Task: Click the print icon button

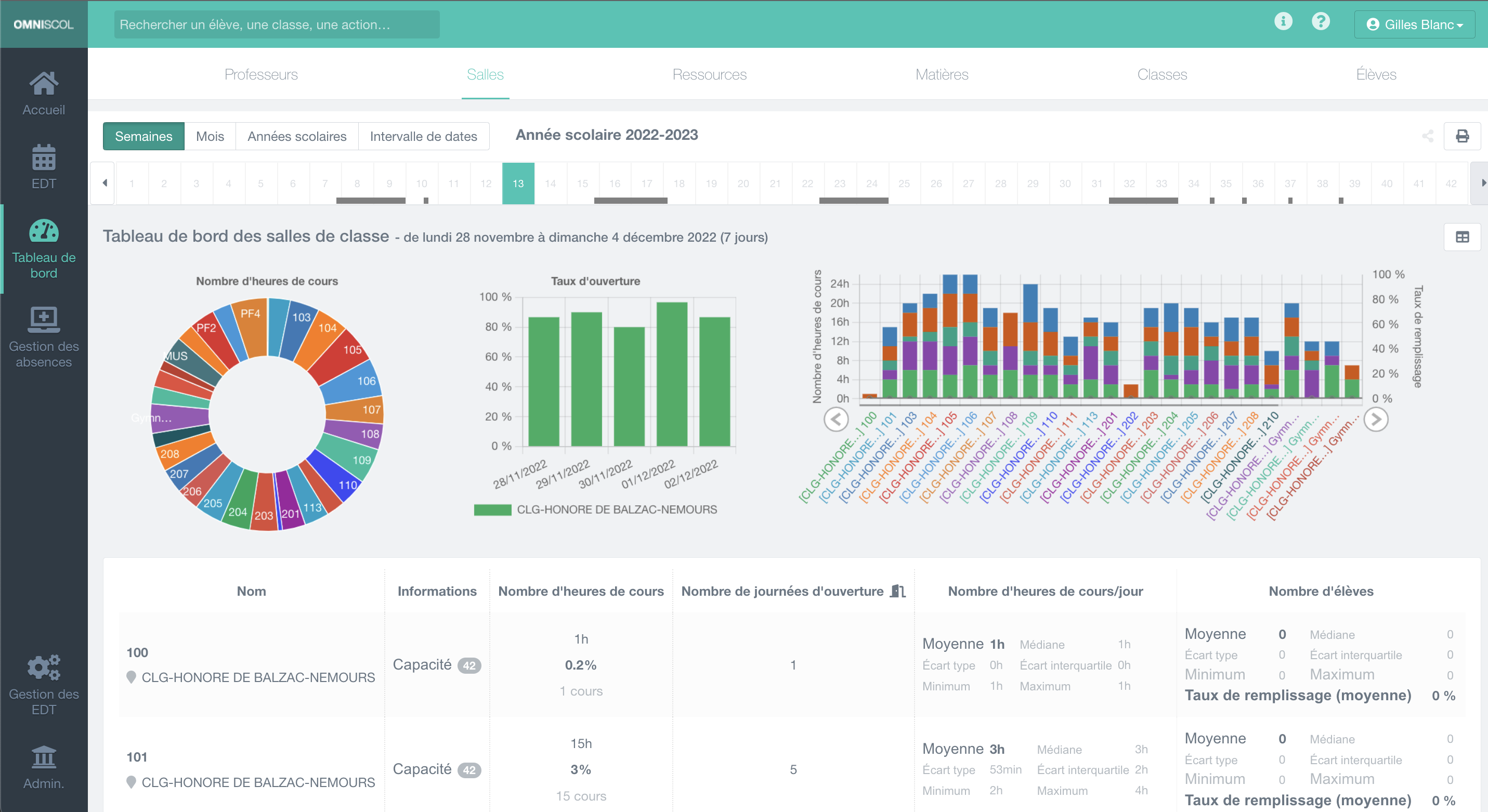Action: (x=1461, y=136)
